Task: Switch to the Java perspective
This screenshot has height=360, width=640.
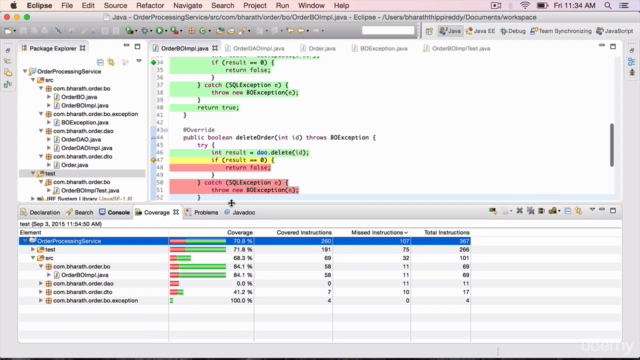Action: tap(450, 31)
